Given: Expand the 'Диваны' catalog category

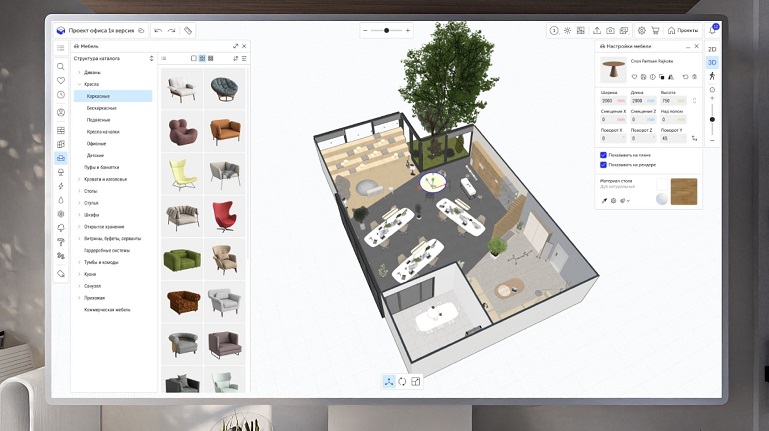Looking at the screenshot, I should (78, 71).
